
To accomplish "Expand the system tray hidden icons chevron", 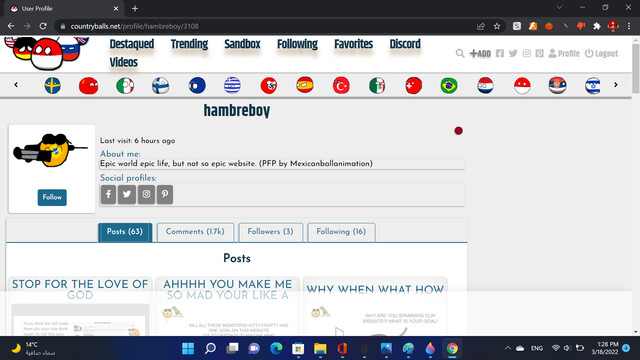I will click(x=508, y=348).
